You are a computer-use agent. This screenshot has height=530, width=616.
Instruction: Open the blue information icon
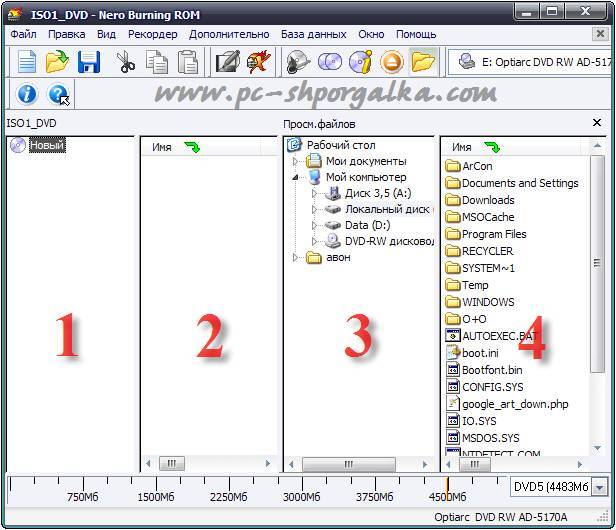pos(27,94)
